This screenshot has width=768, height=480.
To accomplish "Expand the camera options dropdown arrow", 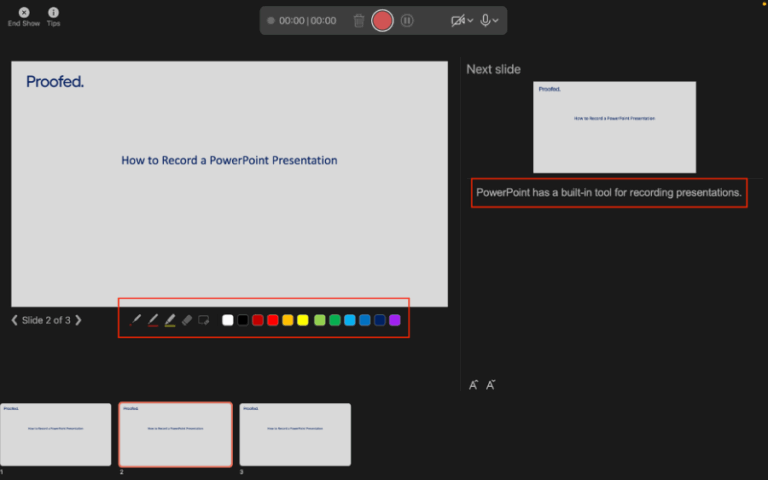I will tap(470, 21).
